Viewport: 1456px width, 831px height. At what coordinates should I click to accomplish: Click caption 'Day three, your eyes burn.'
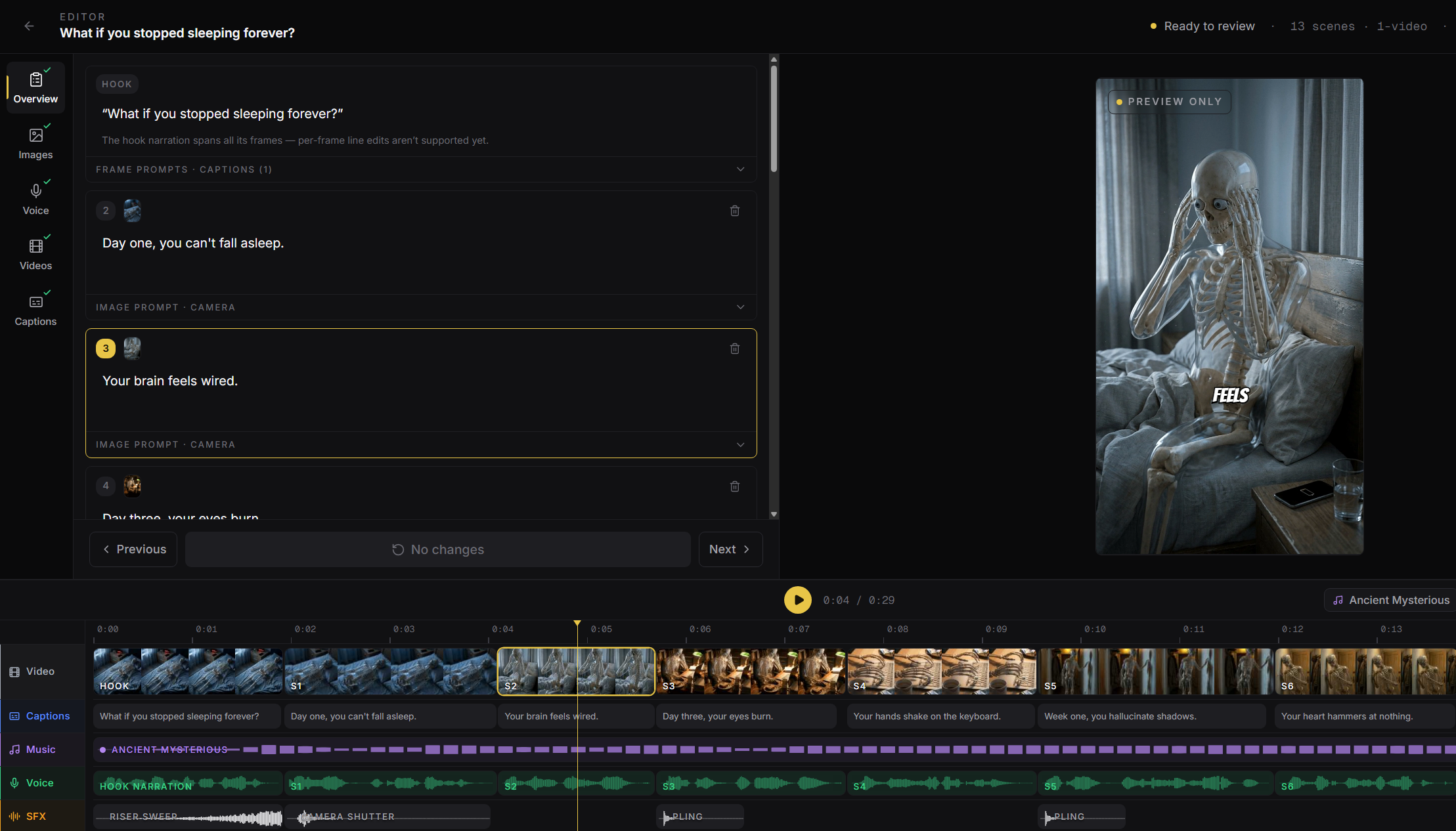746,716
